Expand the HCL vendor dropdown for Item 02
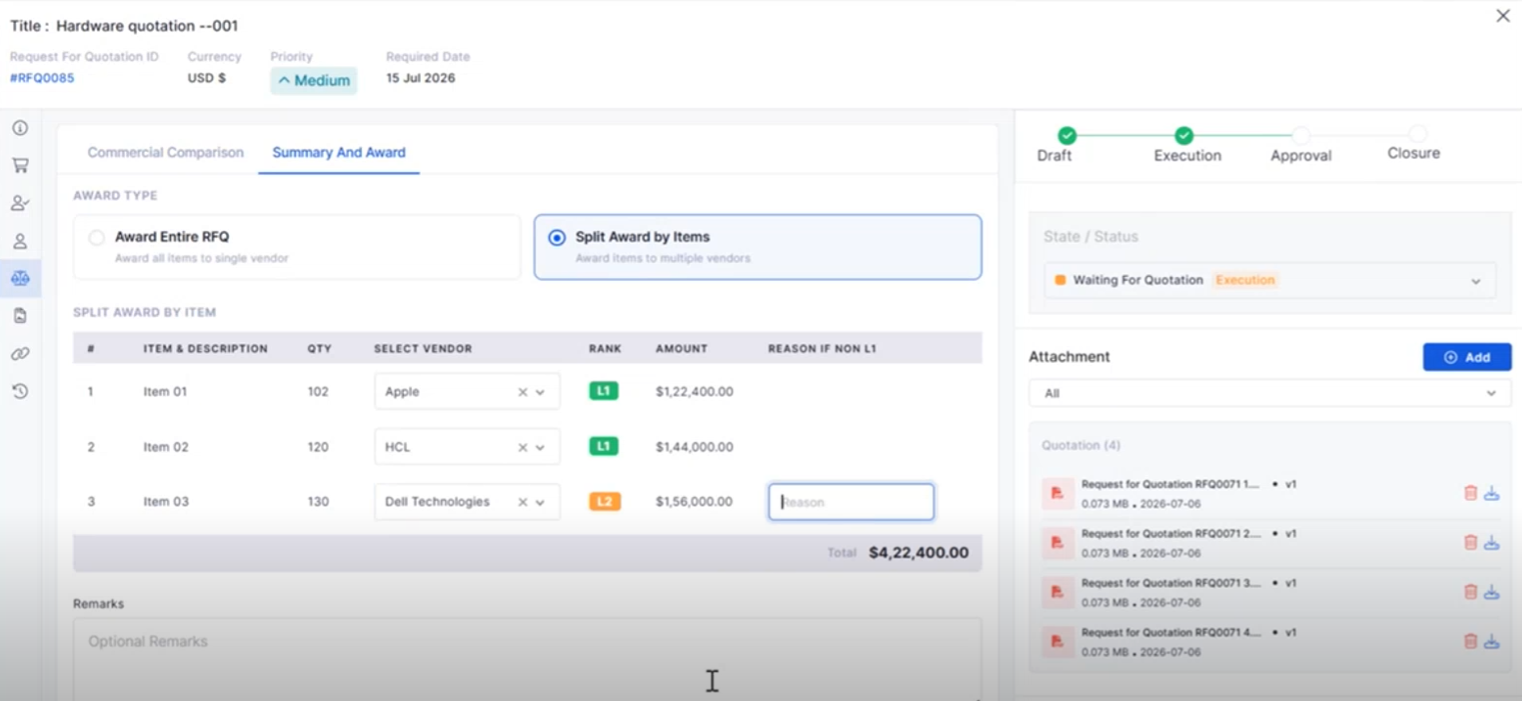The image size is (1522, 701). (x=540, y=447)
